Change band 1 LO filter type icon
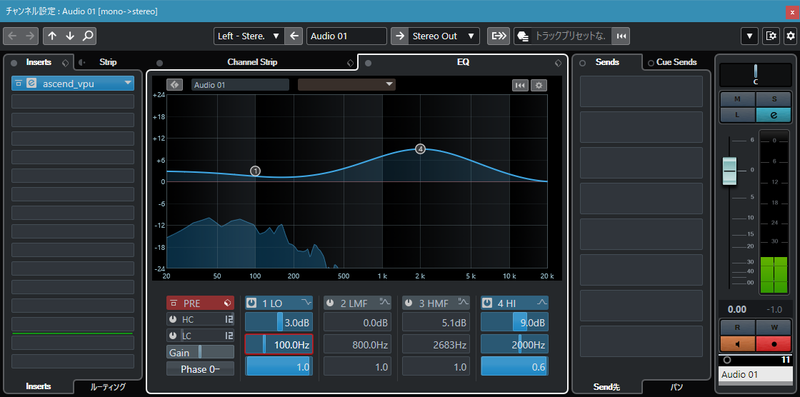800x397 pixels. 305,302
